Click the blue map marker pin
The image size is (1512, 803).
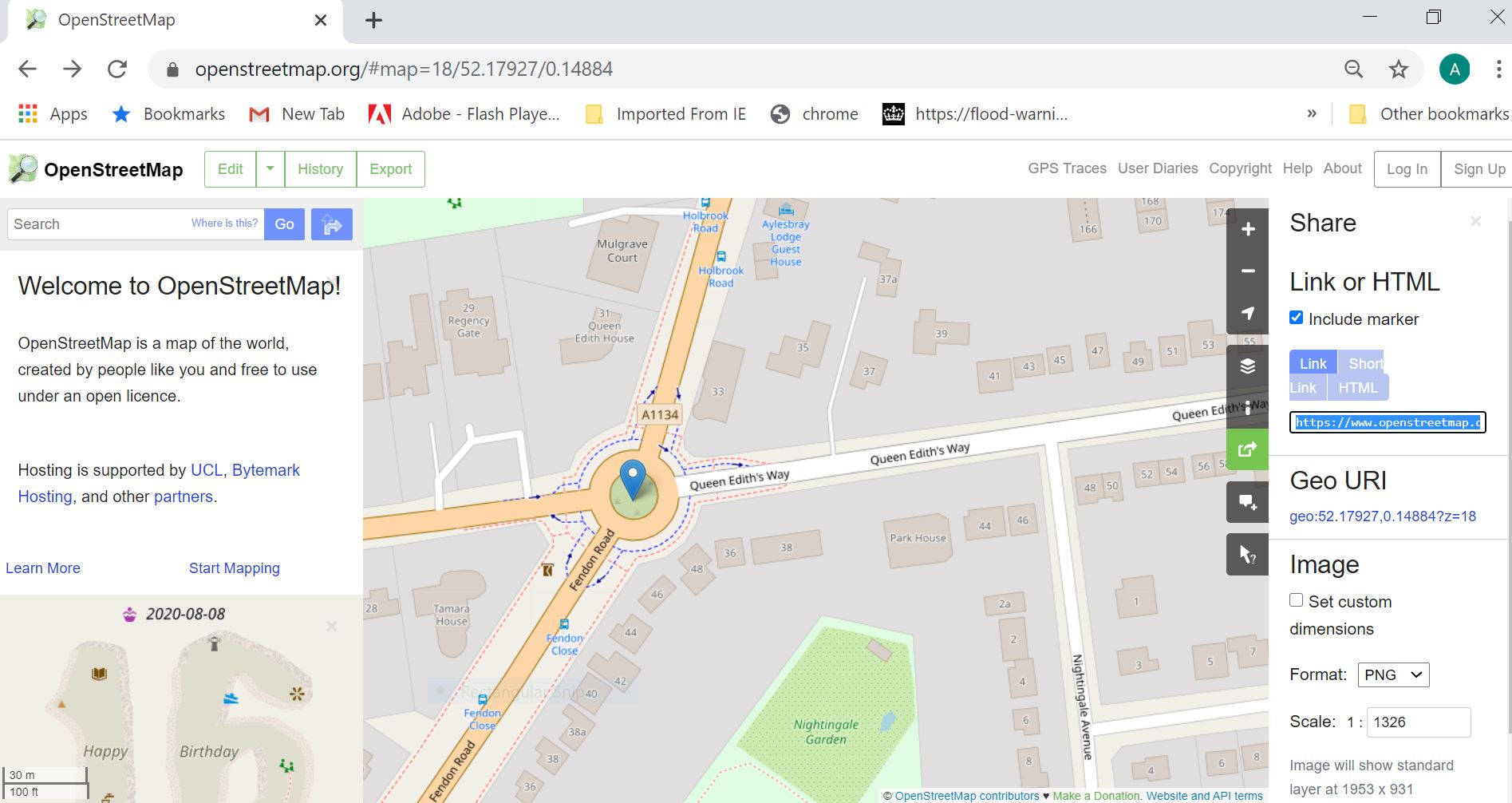pos(633,480)
